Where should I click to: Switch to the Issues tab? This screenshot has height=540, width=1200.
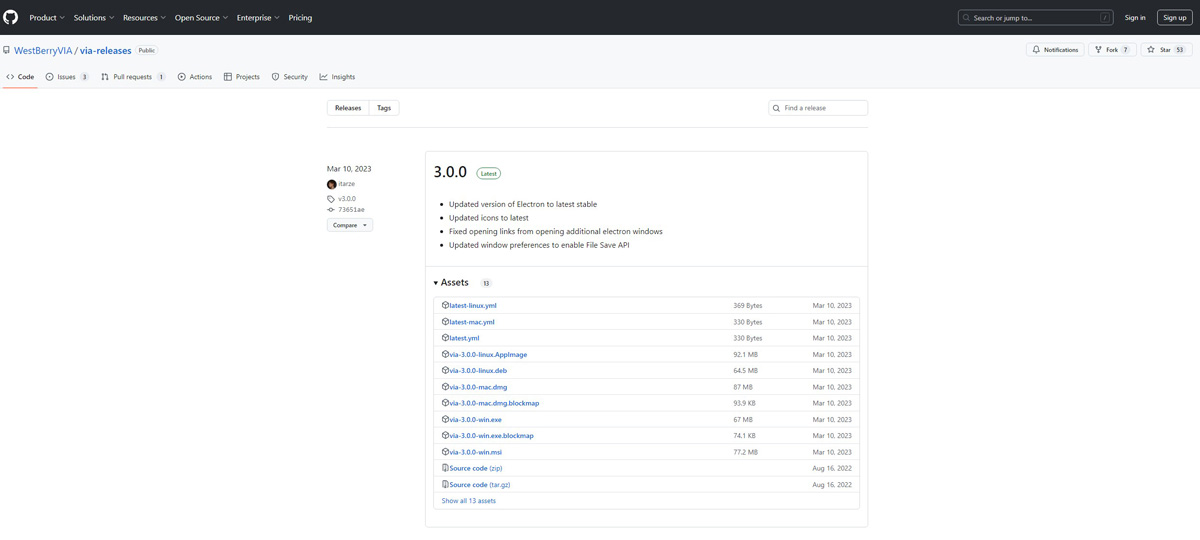tap(67, 77)
